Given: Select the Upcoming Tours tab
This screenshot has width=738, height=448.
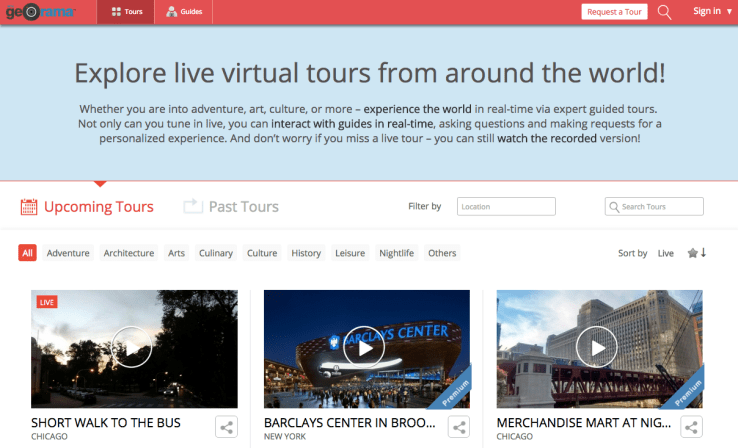Looking at the screenshot, I should 87,207.
